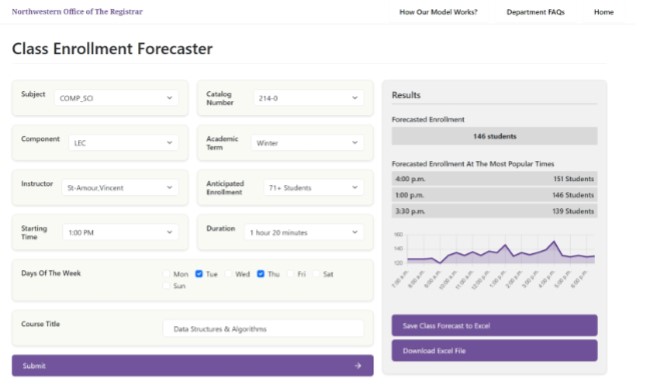Open the Instructor St-Amour dropdown
The height and width of the screenshot is (387, 645).
pyautogui.click(x=120, y=188)
